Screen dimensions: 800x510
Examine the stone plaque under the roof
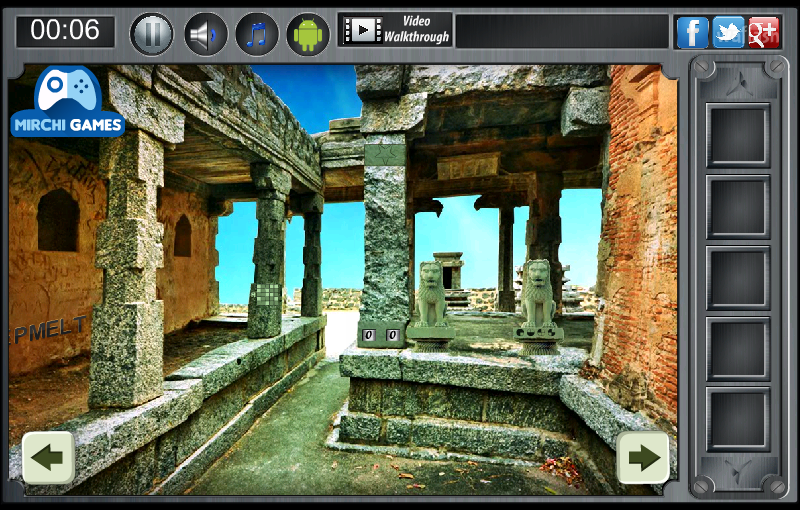click(468, 166)
